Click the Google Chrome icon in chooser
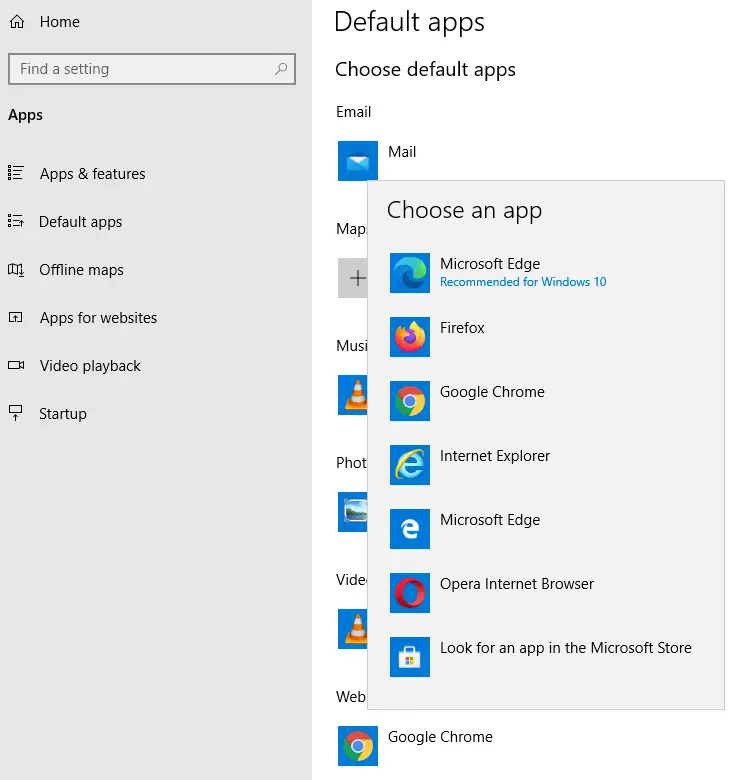Screen dimensions: 739x780 410,401
